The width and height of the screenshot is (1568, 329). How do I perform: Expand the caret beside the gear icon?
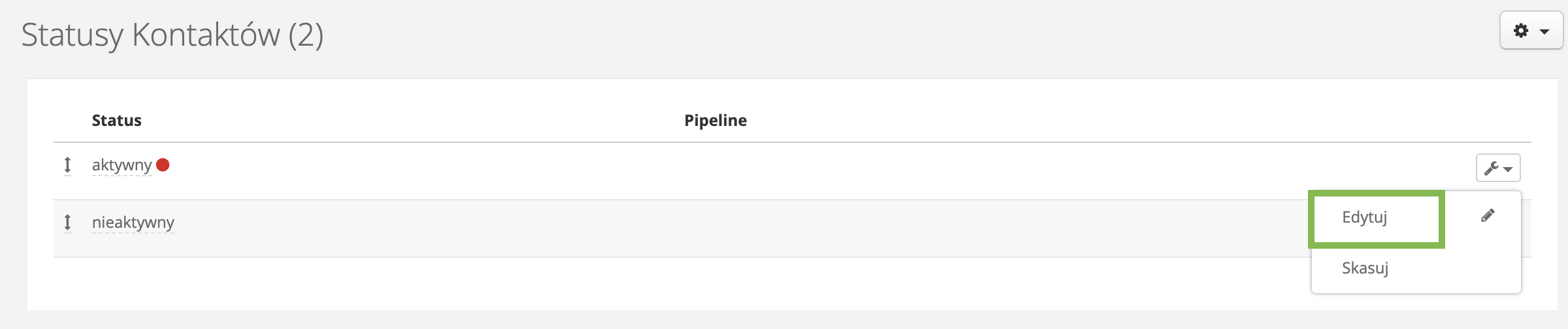(x=1544, y=31)
